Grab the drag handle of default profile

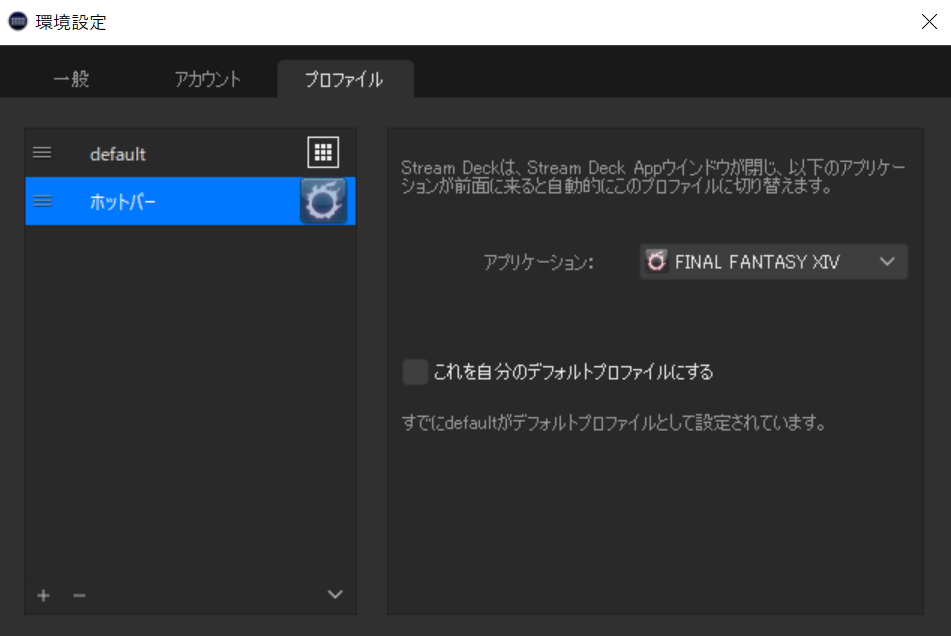click(x=42, y=153)
